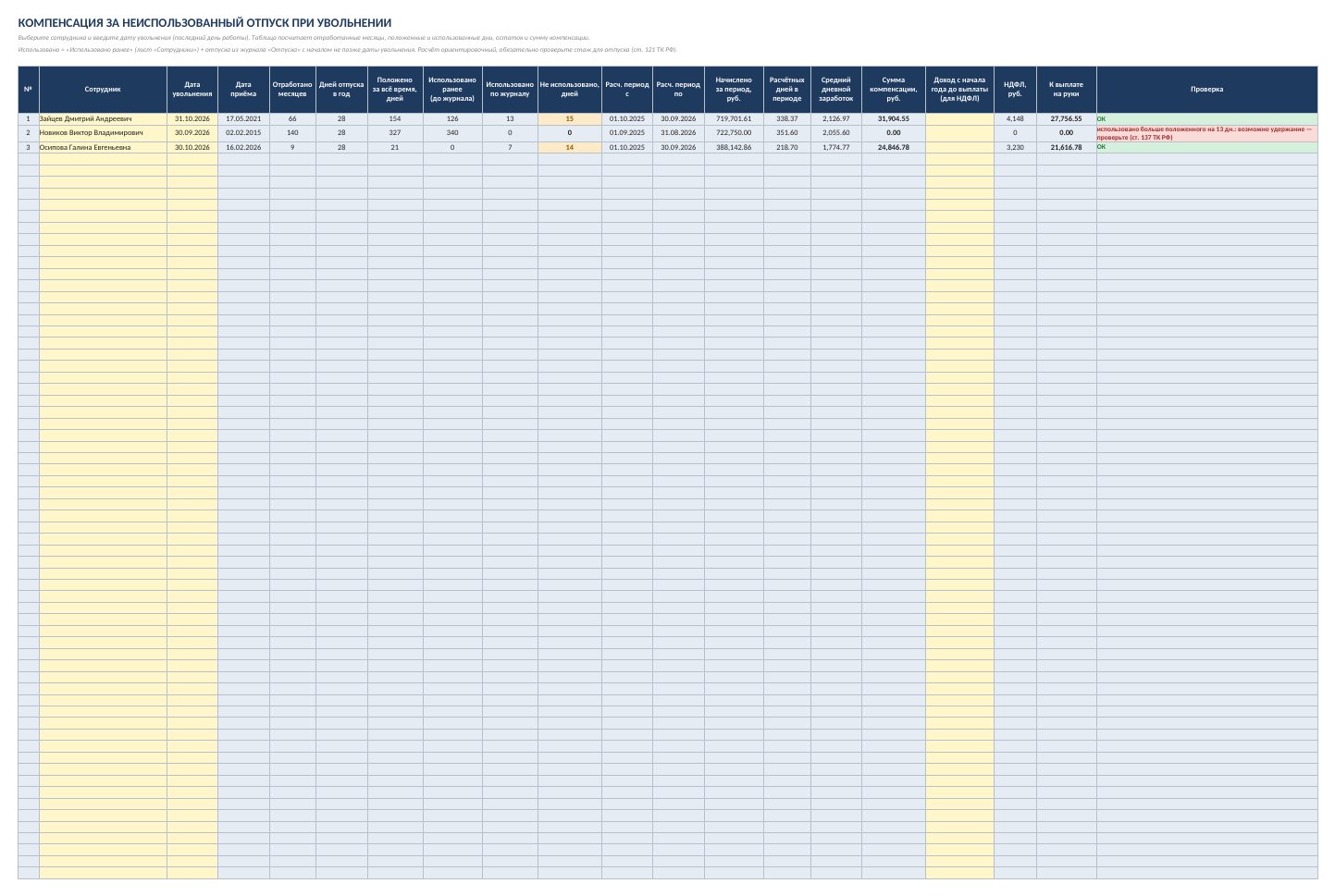
Task: Select hire date '17.05.2021'
Action: (243, 118)
